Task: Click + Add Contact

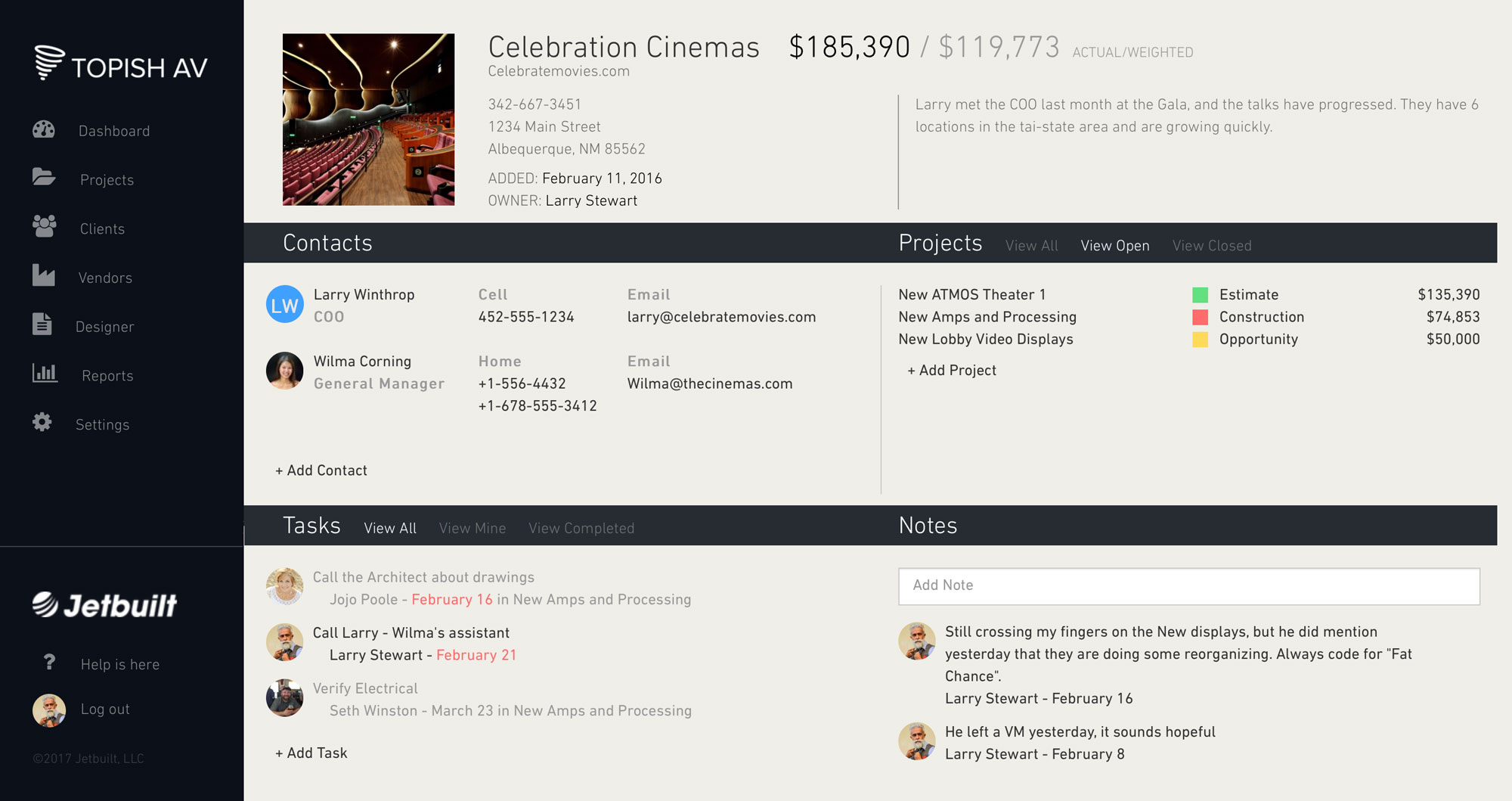Action: click(x=321, y=470)
